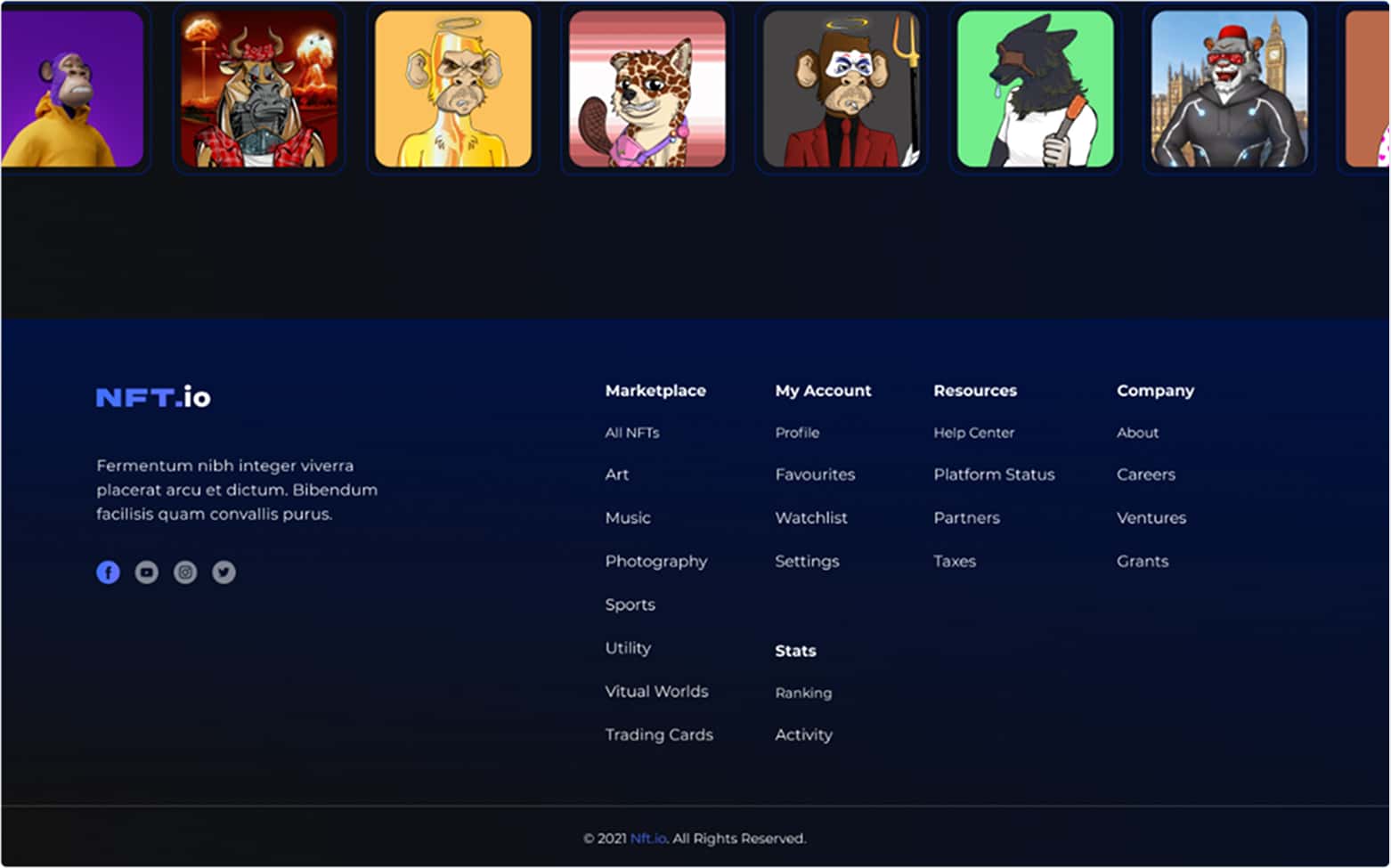Open Trading Cards in Marketplace
This screenshot has height=868, width=1391.
coord(659,734)
